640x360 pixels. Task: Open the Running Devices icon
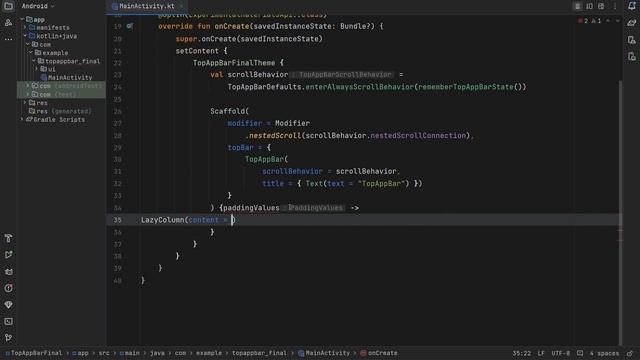point(632,56)
